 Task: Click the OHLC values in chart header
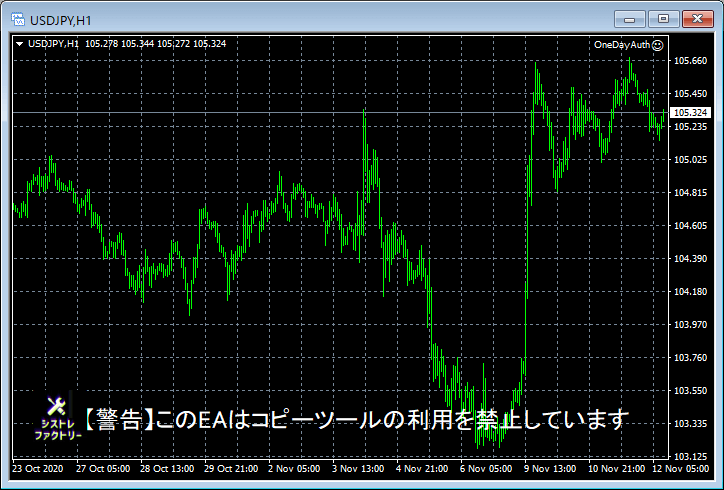tap(156, 44)
